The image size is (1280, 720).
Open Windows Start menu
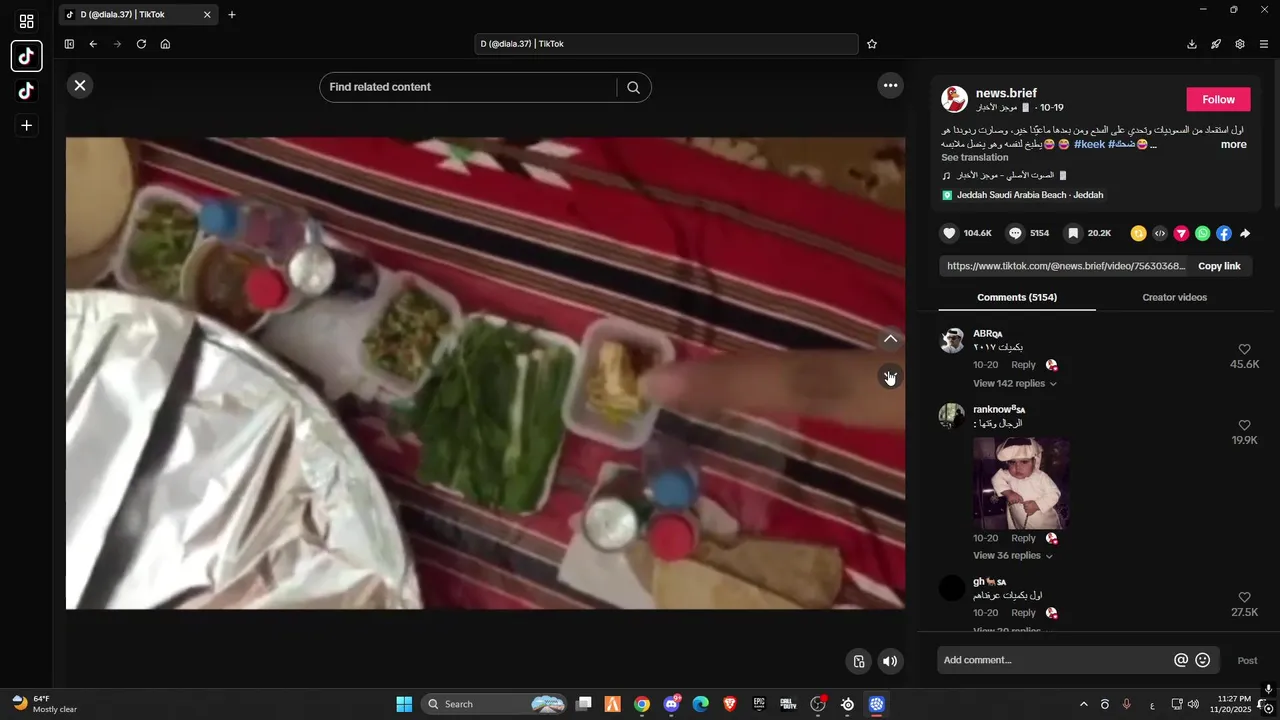(x=404, y=704)
